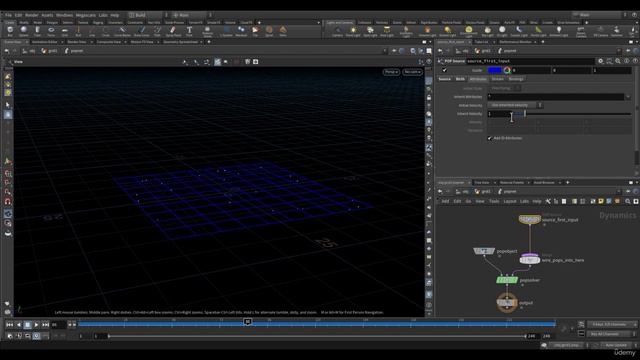This screenshot has height=360, width=640.
Task: Select the wire_pops_into_here merge node
Action: click(529, 259)
